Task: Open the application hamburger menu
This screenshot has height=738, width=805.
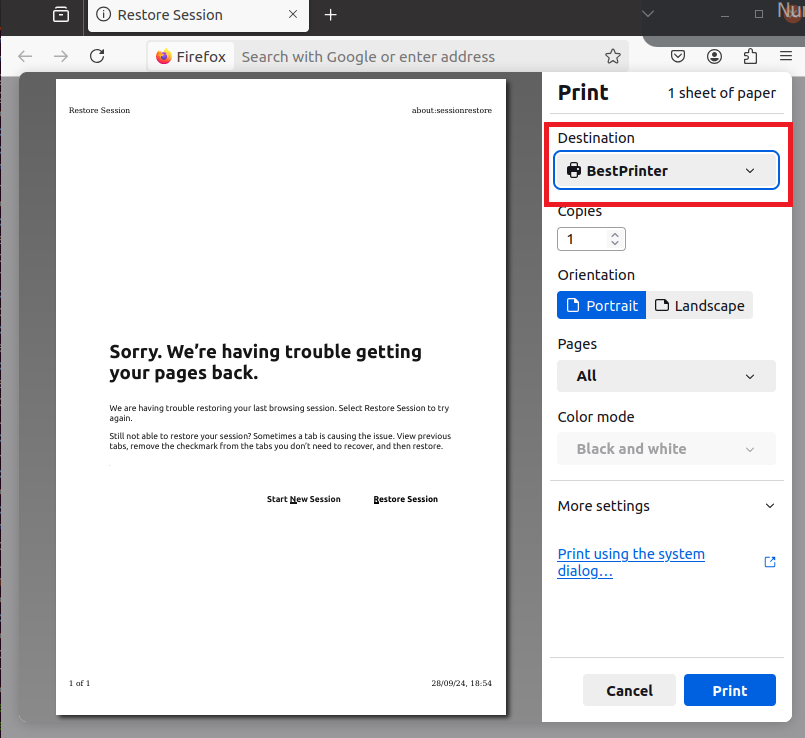Action: (785, 56)
